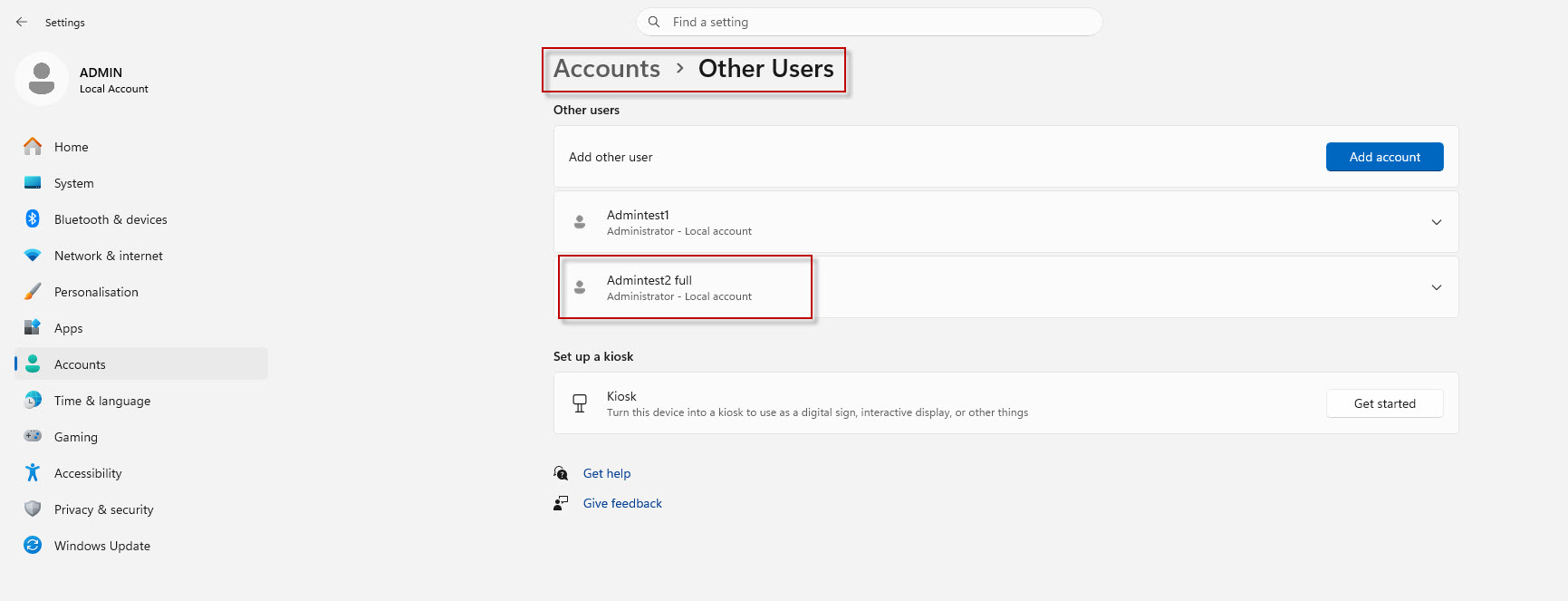Go to System settings
This screenshot has width=1568, height=601.
click(141, 182)
